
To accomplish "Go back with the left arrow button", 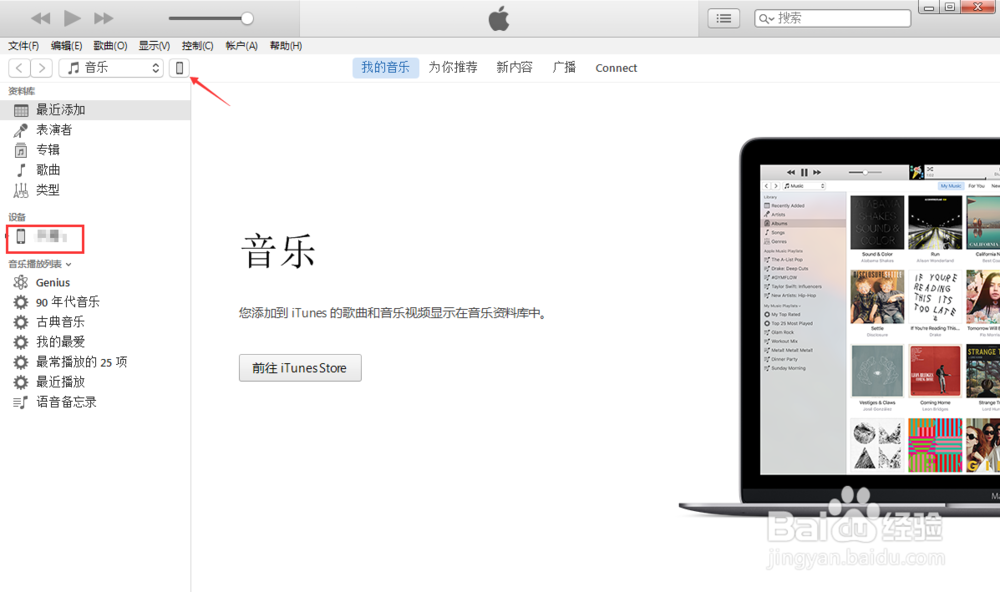I will click(19, 68).
